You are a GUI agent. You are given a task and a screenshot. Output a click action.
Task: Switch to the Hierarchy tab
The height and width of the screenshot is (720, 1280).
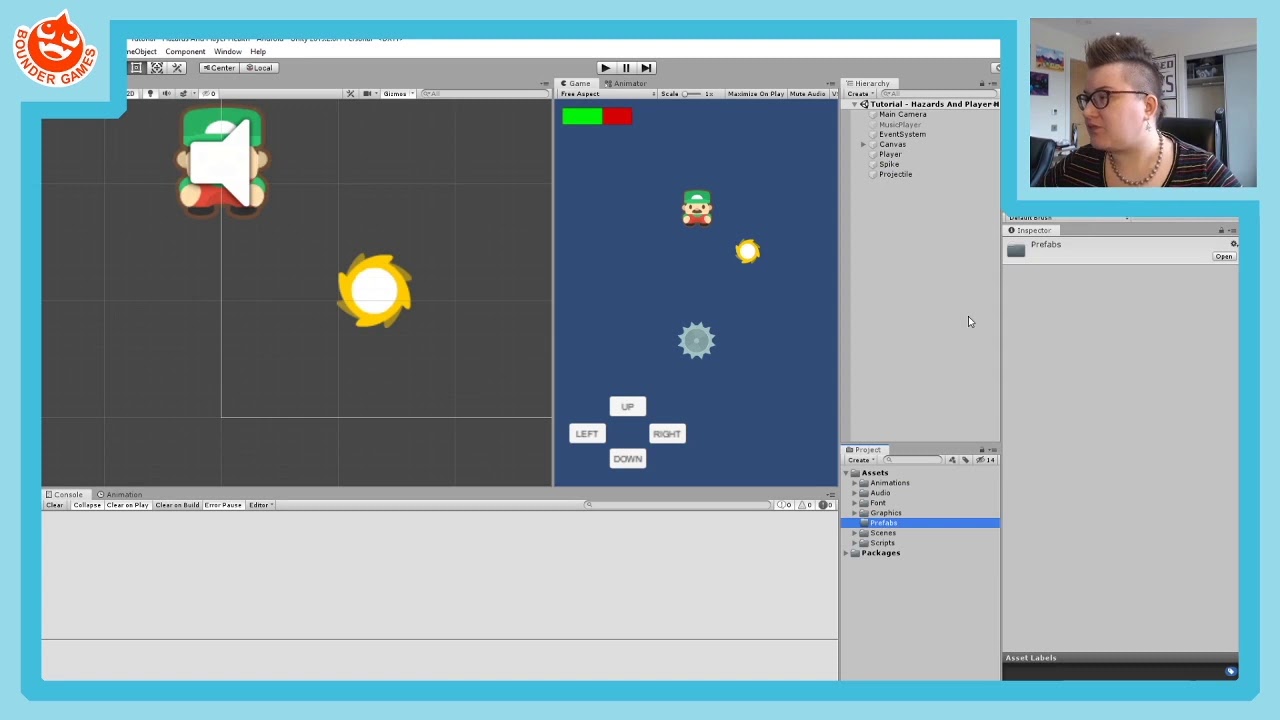coord(868,84)
